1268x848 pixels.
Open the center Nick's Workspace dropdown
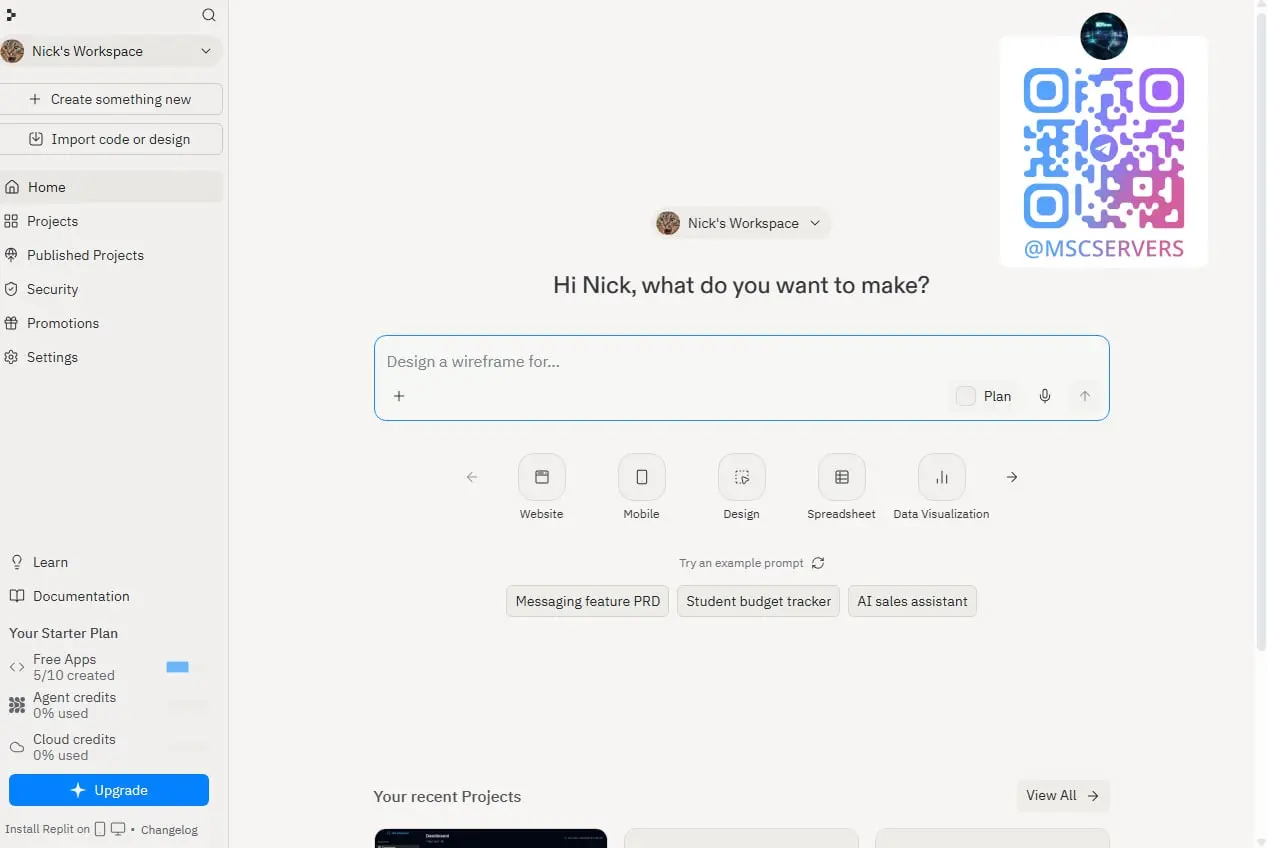click(741, 223)
